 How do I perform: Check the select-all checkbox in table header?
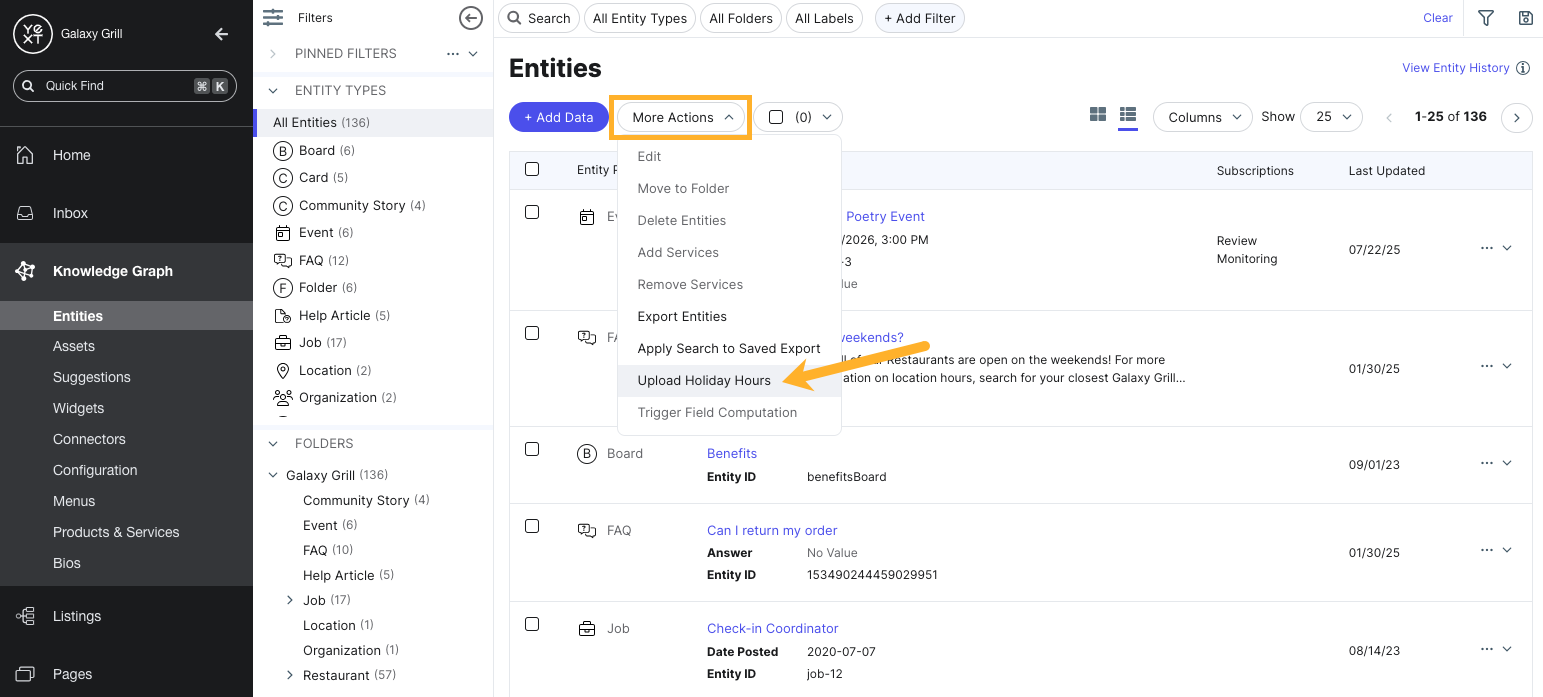pyautogui.click(x=531, y=169)
